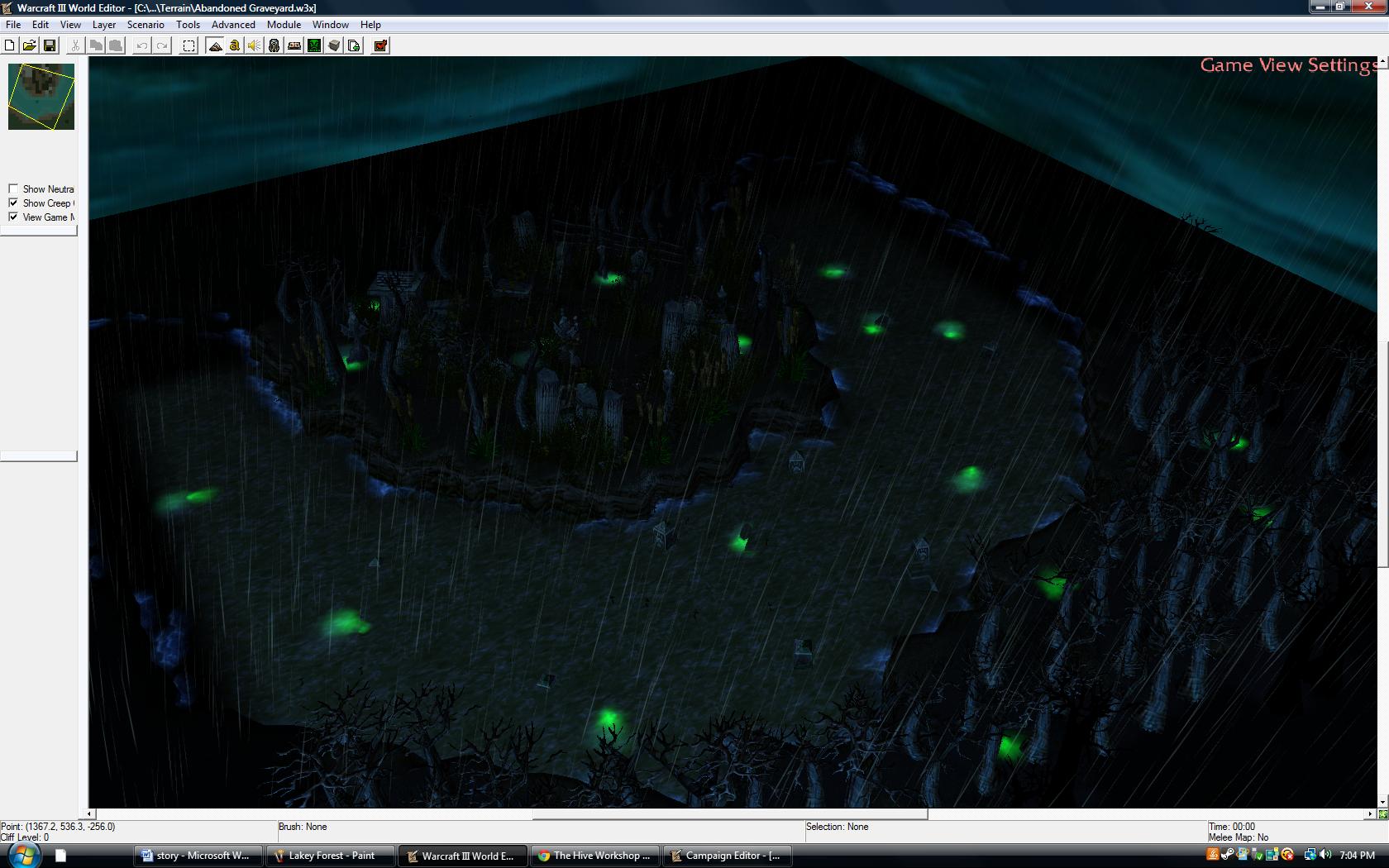The image size is (1389, 868).
Task: Open the Object Manager cube icon
Action: point(334,45)
